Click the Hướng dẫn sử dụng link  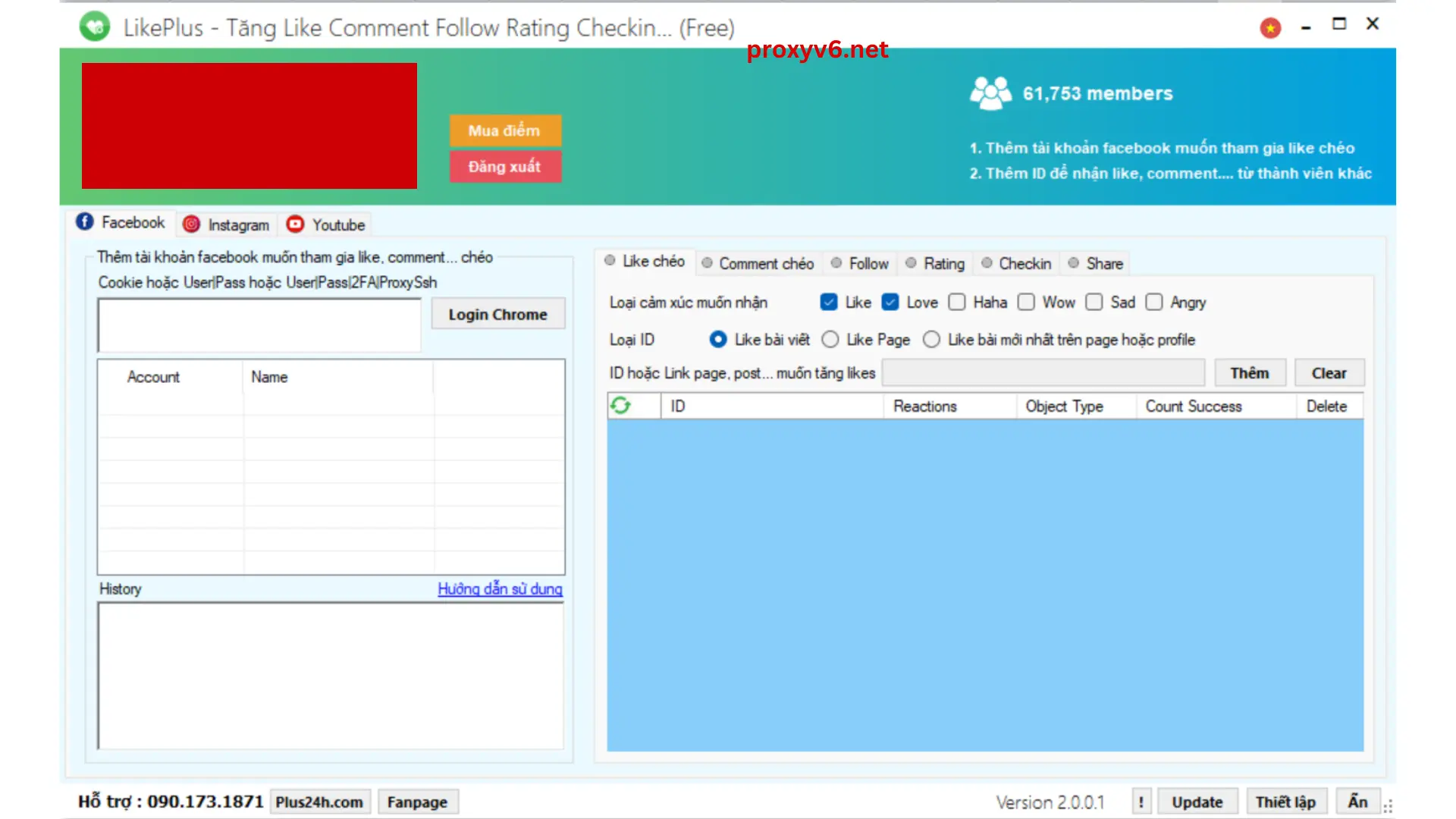500,589
